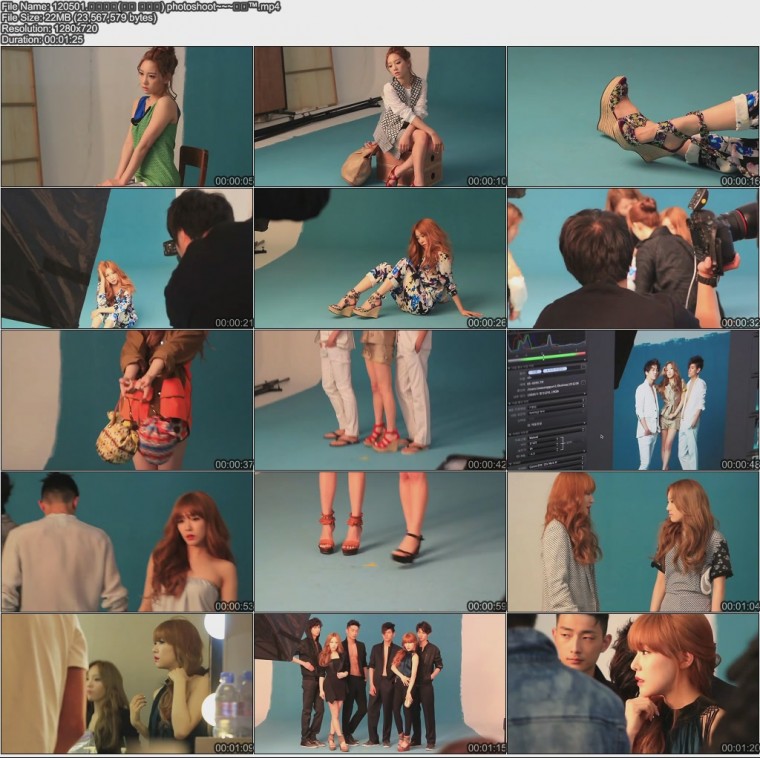View the thumbnail stamped 00:01:15
Viewport: 760px width, 758px height.
click(380, 684)
